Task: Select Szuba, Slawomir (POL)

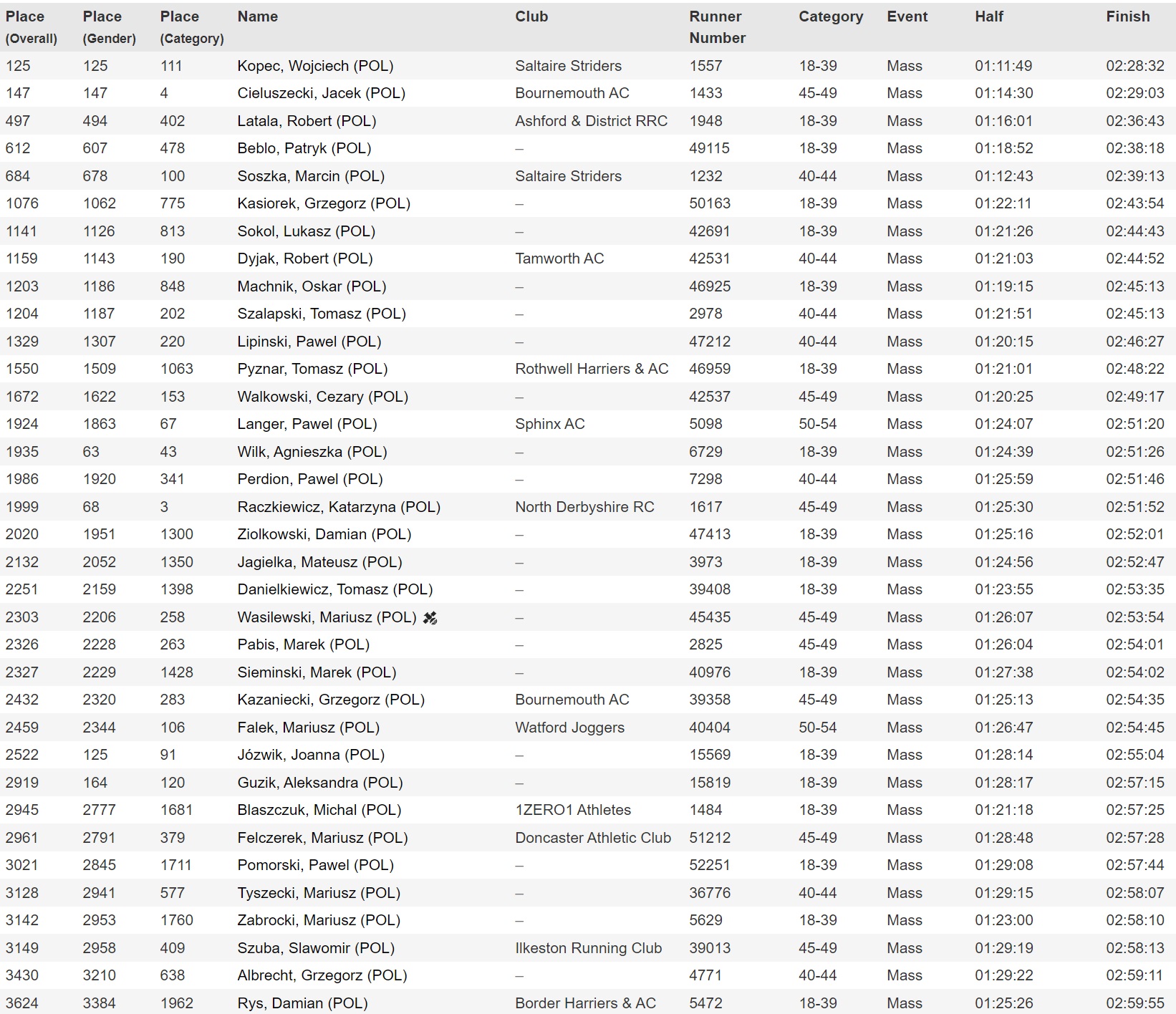Action: (316, 948)
